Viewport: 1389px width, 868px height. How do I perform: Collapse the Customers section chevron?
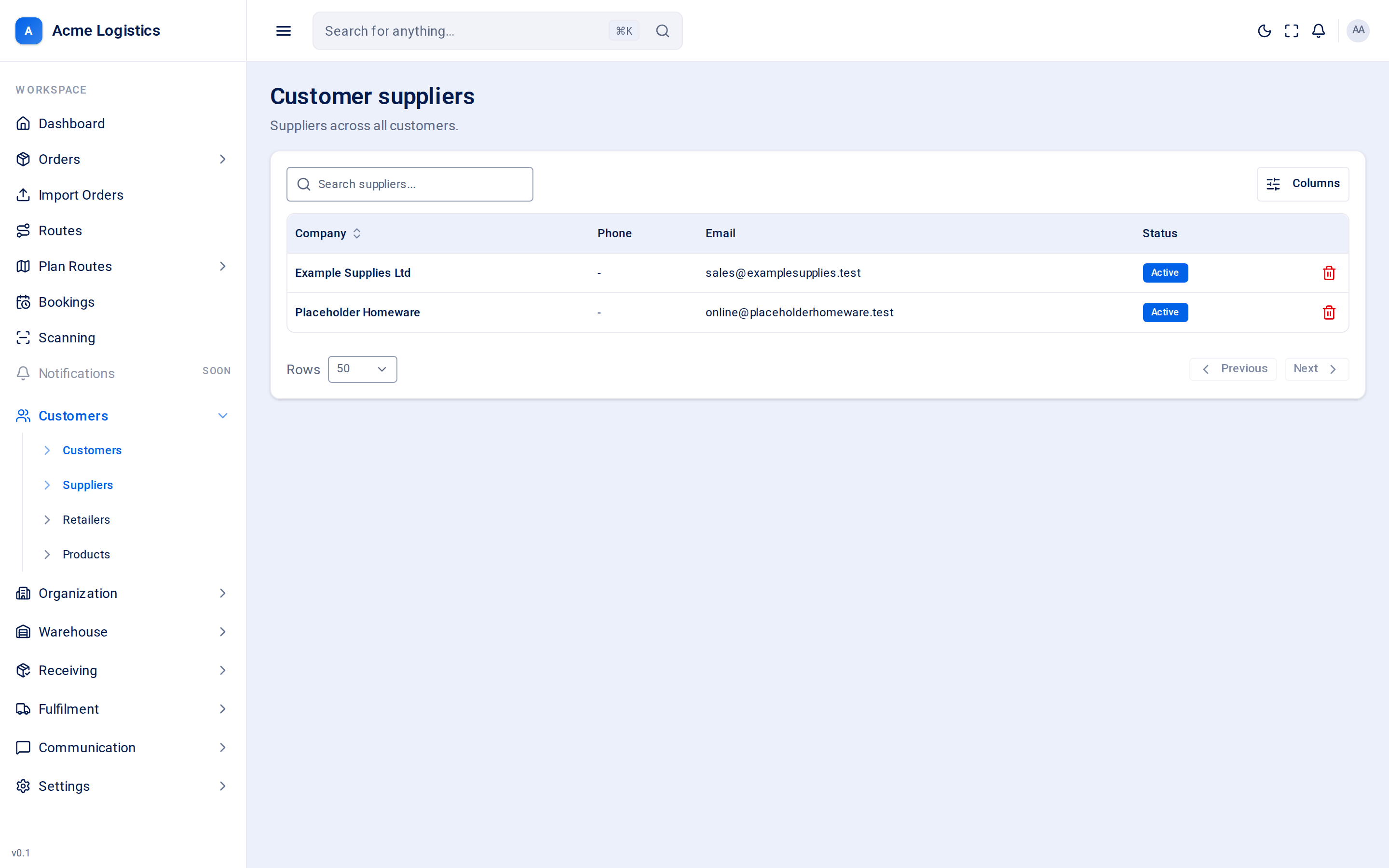pos(223,416)
